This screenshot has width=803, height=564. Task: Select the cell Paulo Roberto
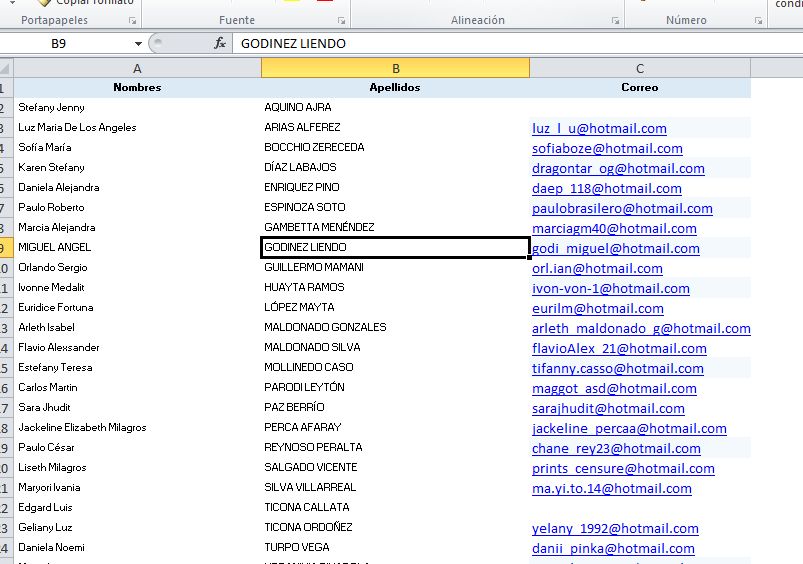tap(137, 207)
